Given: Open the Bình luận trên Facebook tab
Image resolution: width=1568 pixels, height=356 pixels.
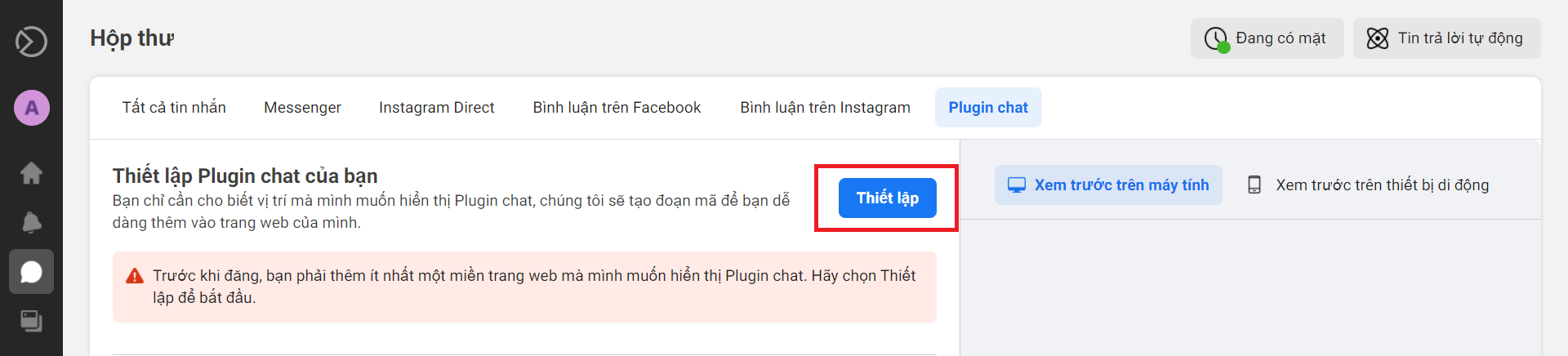Looking at the screenshot, I should (x=617, y=108).
